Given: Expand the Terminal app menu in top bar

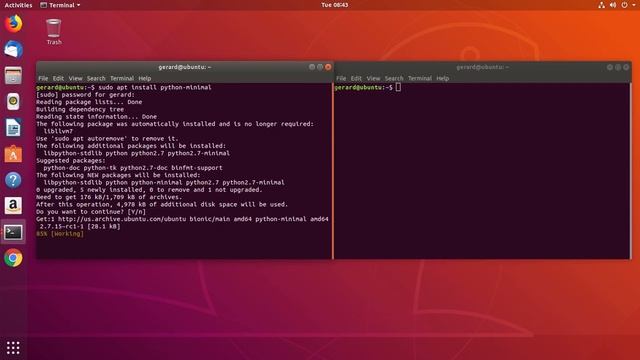Looking at the screenshot, I should [60, 5].
